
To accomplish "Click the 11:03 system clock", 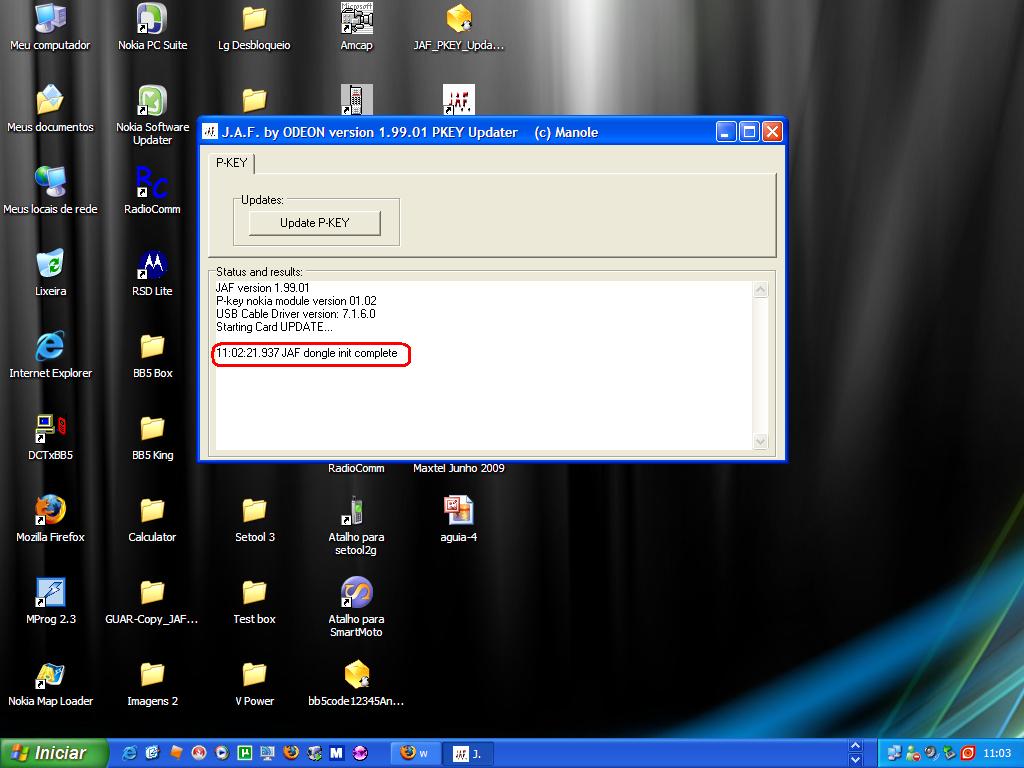I will (x=997, y=753).
